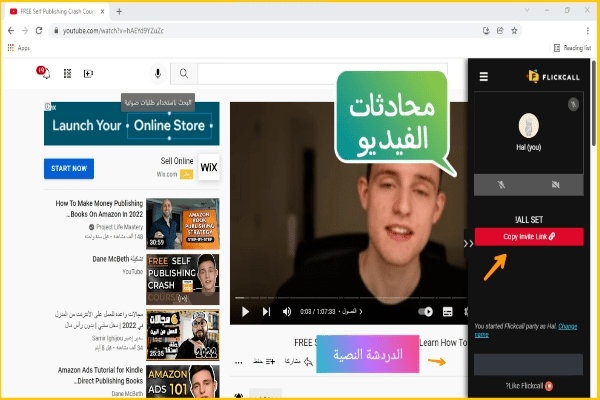Open Amazon Book Publishing Strategy thumbnail
This screenshot has width=600, height=400.
click(183, 224)
